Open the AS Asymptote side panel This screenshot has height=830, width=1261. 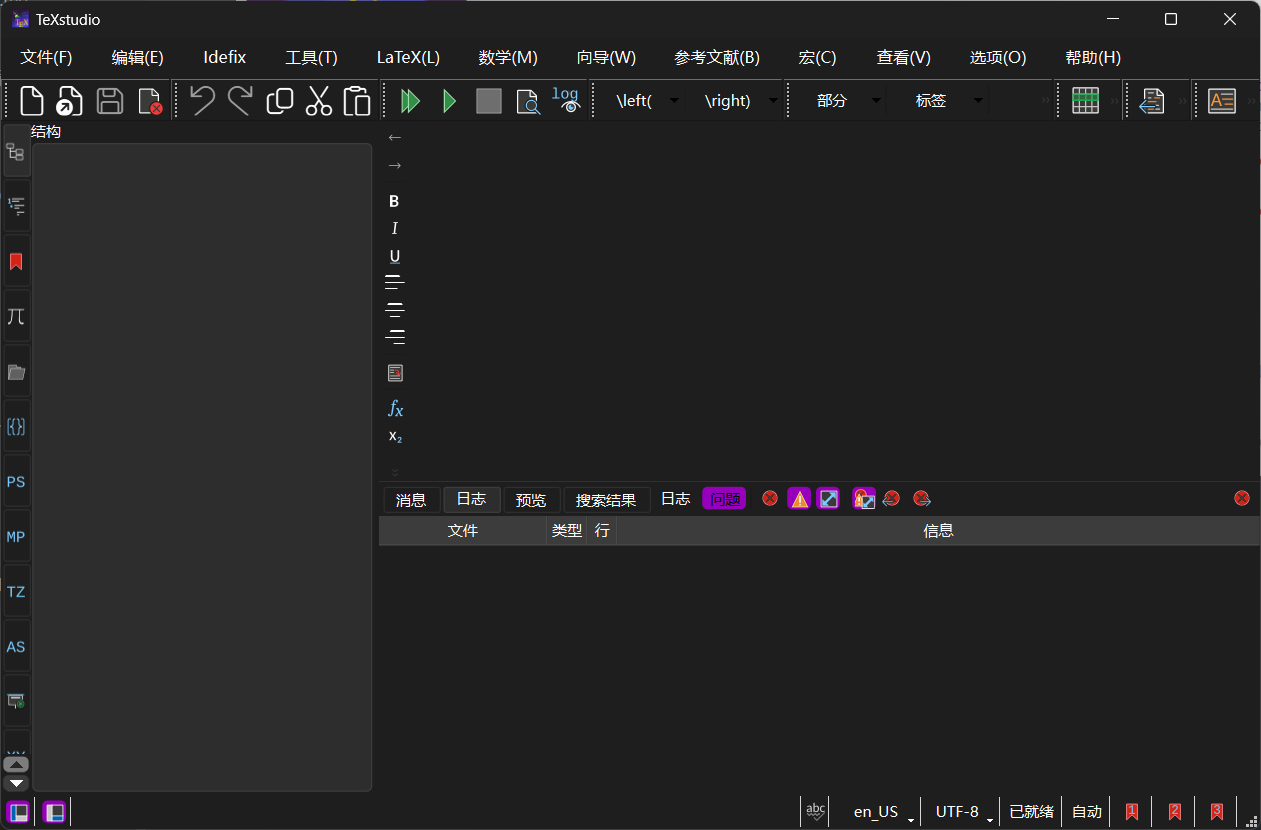tap(16, 647)
